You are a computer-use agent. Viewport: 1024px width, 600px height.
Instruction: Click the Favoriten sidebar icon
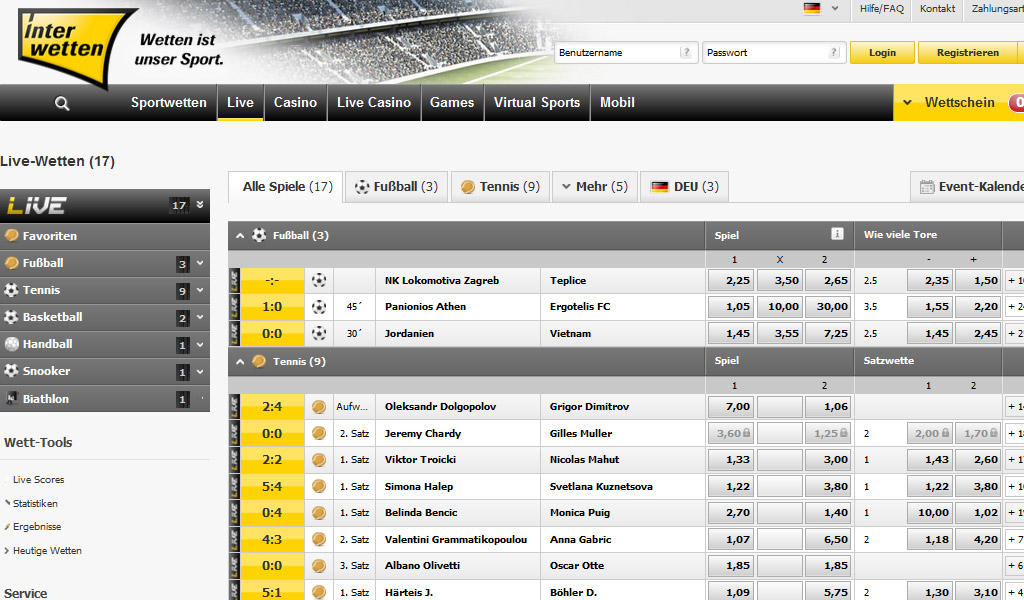(x=11, y=236)
